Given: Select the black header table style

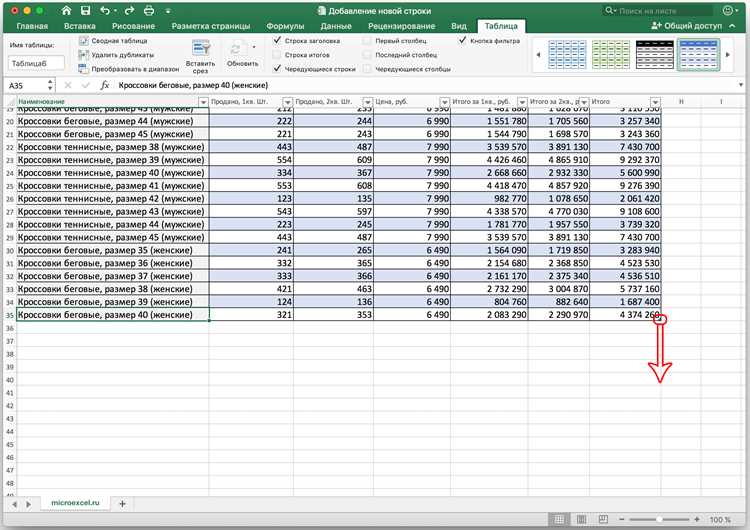Looking at the screenshot, I should click(655, 55).
